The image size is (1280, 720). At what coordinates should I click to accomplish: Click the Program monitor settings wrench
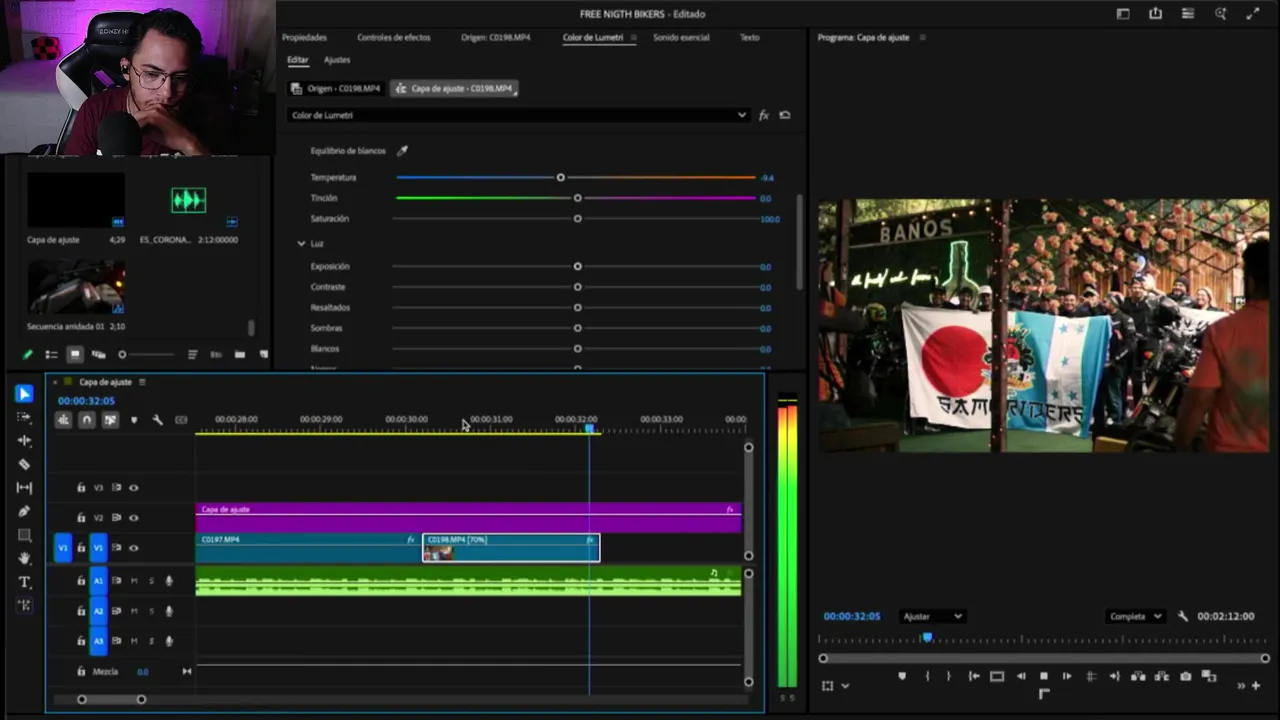pyautogui.click(x=1183, y=616)
